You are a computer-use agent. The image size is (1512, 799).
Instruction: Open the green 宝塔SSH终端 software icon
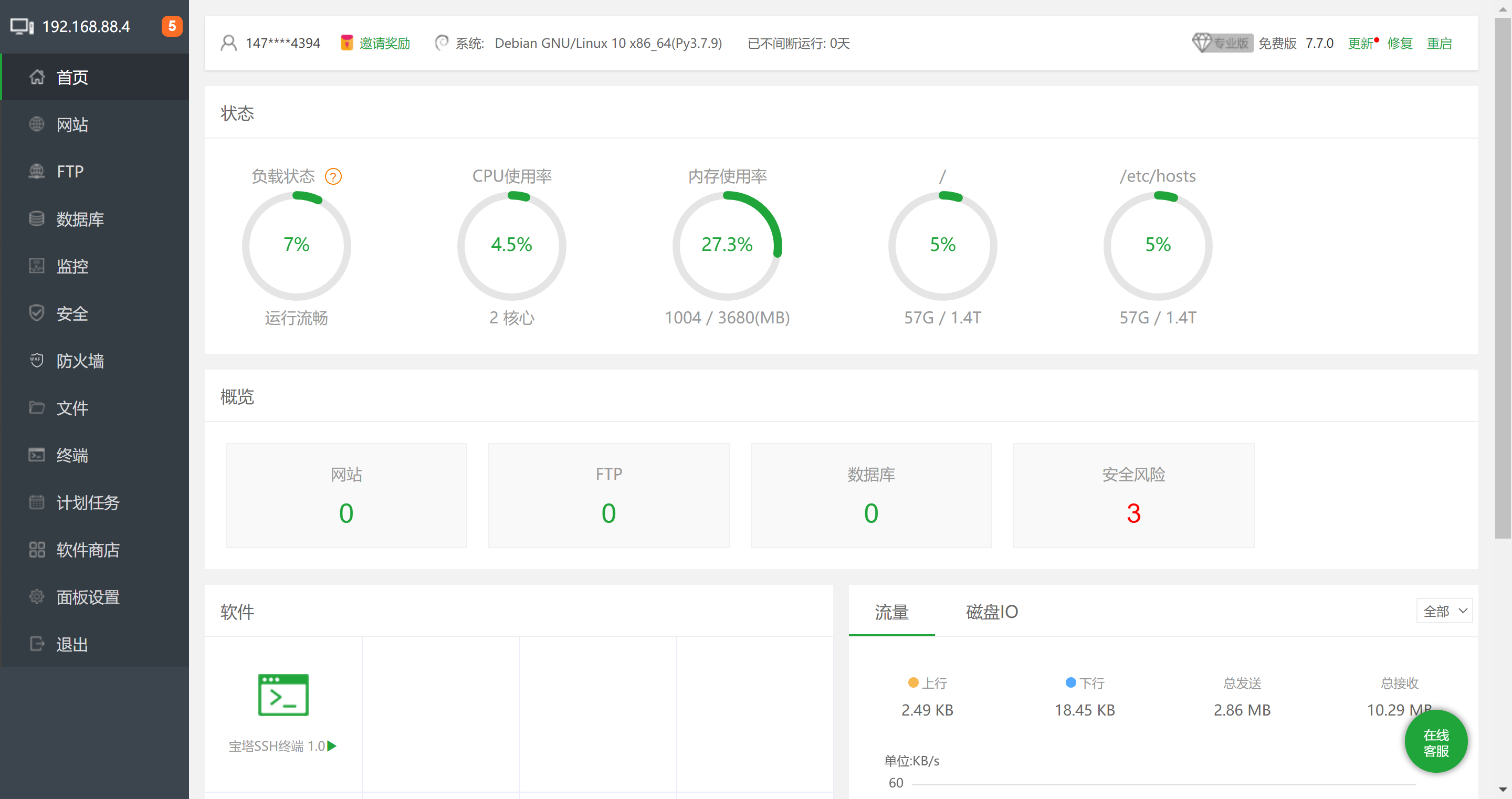click(283, 695)
